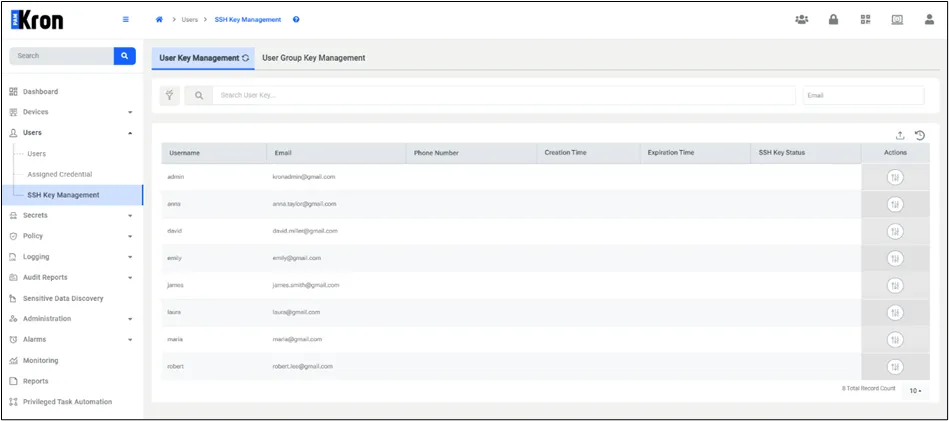Click the screen monitor icon in header
The height and width of the screenshot is (421, 949).
pyautogui.click(x=897, y=20)
